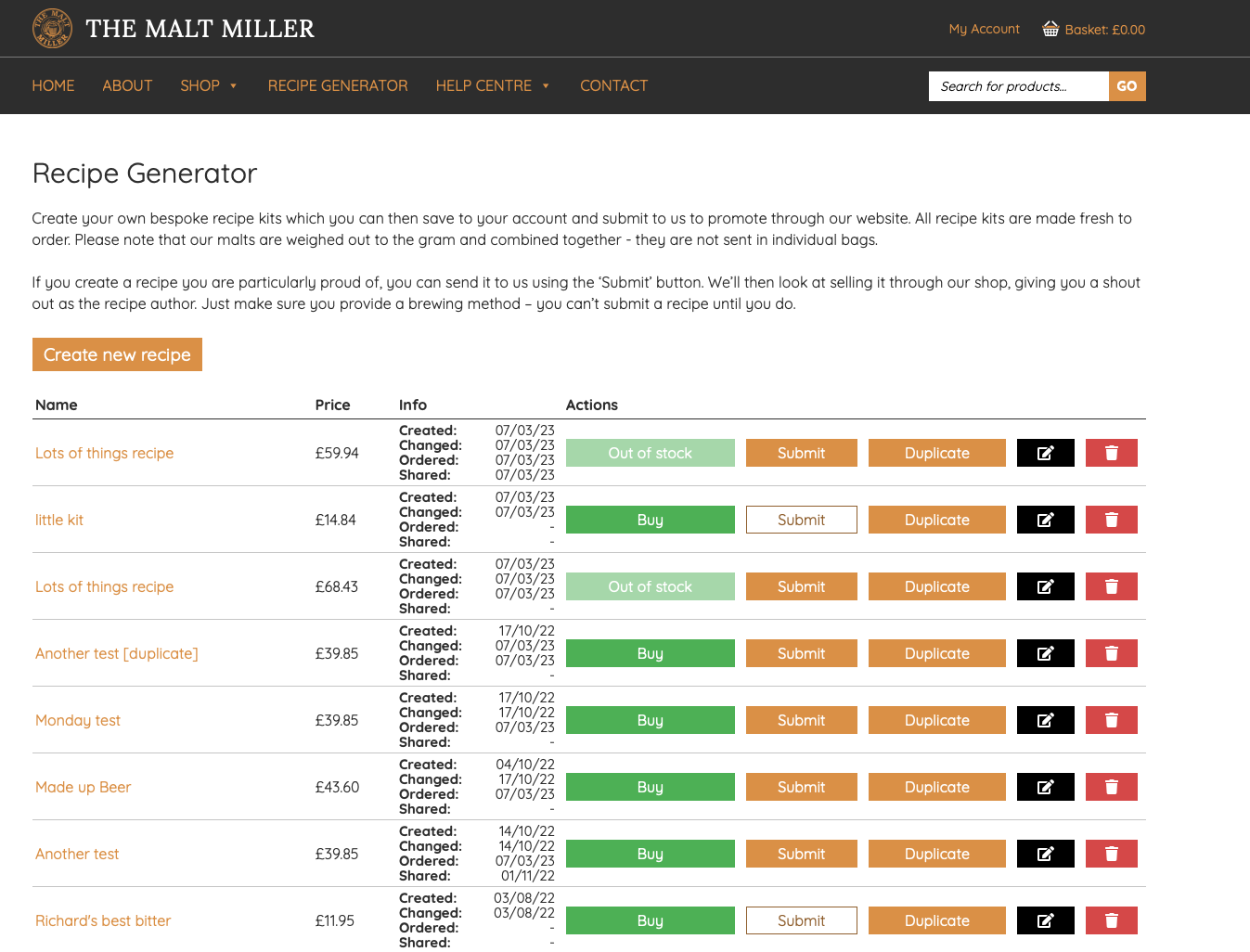The height and width of the screenshot is (952, 1250).
Task: Select the CONTACT menu item
Action: [613, 85]
